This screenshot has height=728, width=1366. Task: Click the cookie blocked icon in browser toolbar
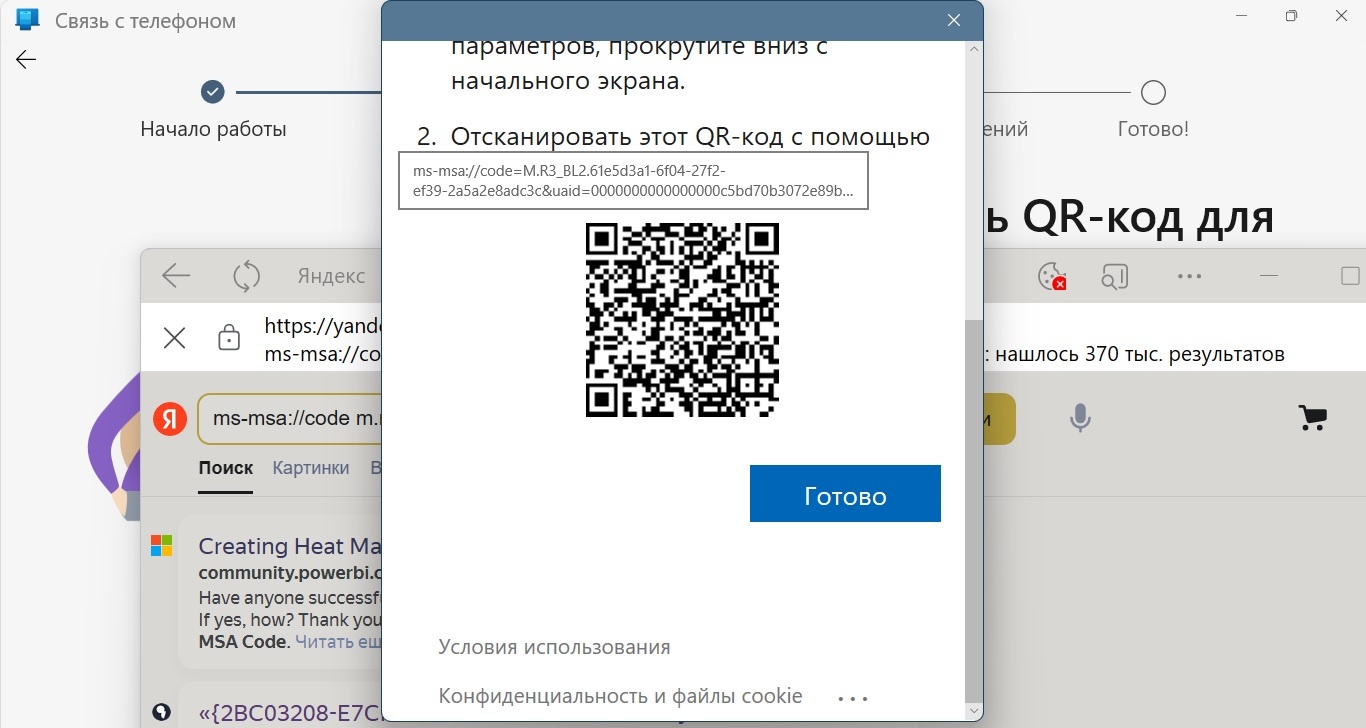(x=1052, y=276)
